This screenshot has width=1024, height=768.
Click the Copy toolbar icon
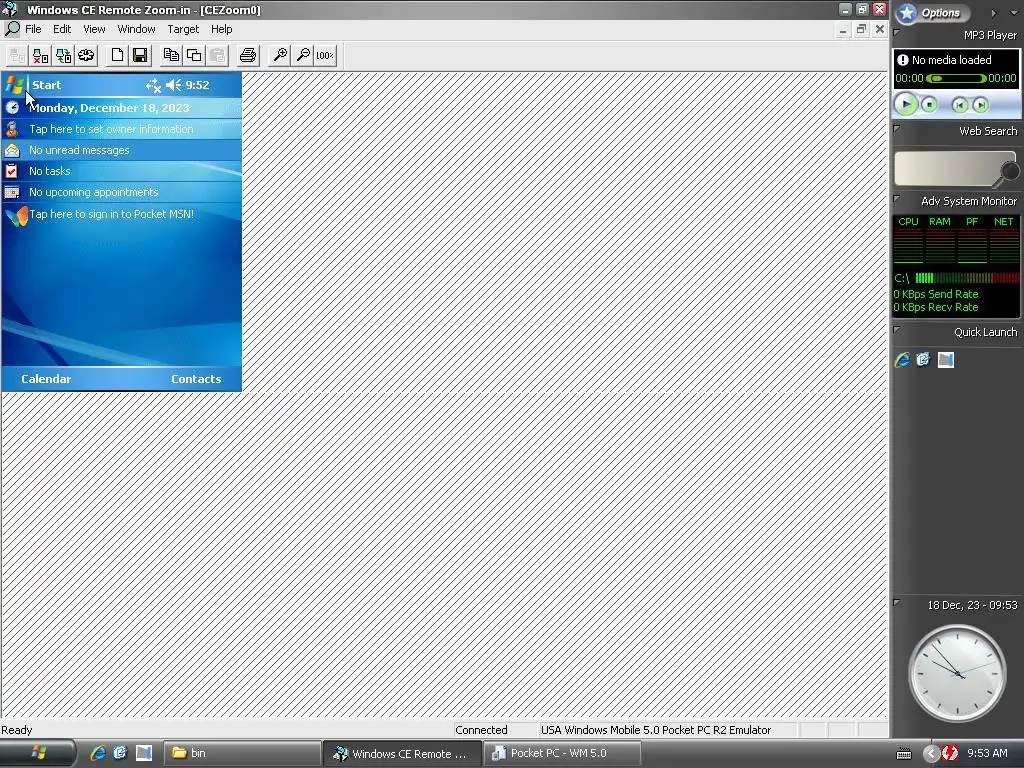pyautogui.click(x=171, y=56)
